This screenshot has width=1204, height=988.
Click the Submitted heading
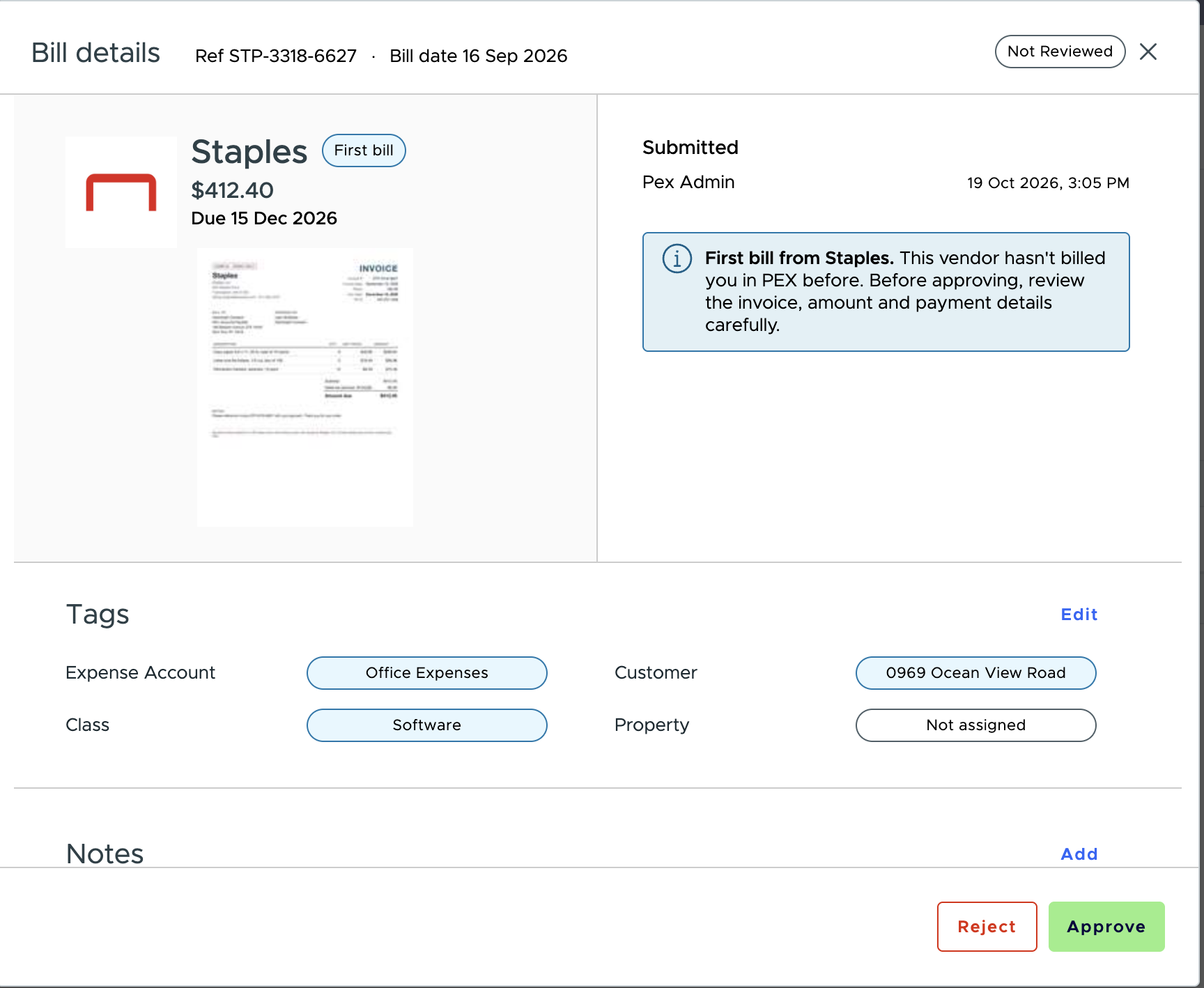[x=690, y=148]
